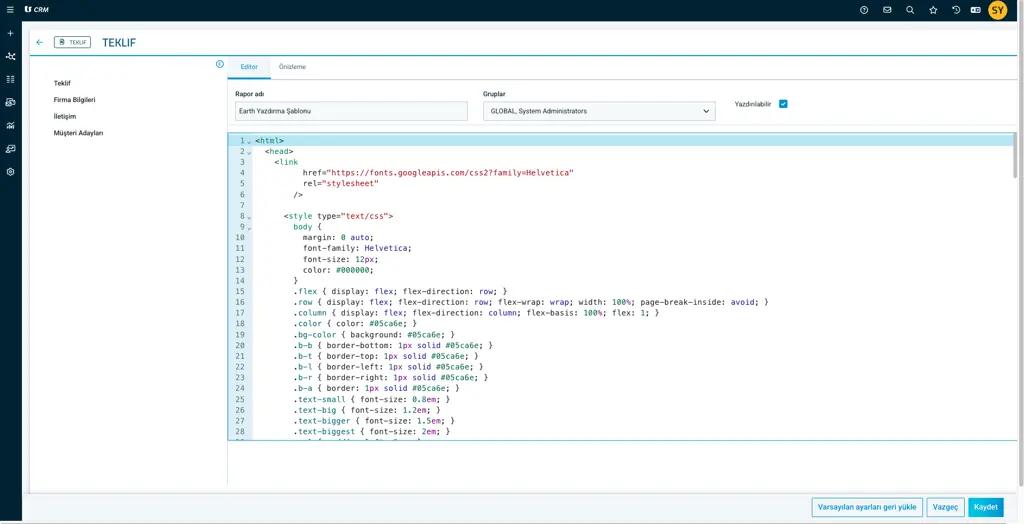Click the search magnifier icon
This screenshot has height=524, width=1024.
[910, 10]
